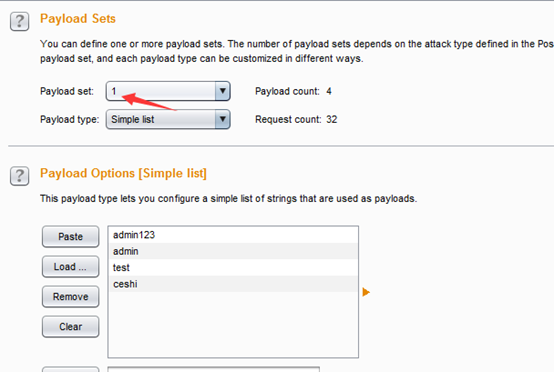Select the ceshi payload entry

[x=233, y=284]
